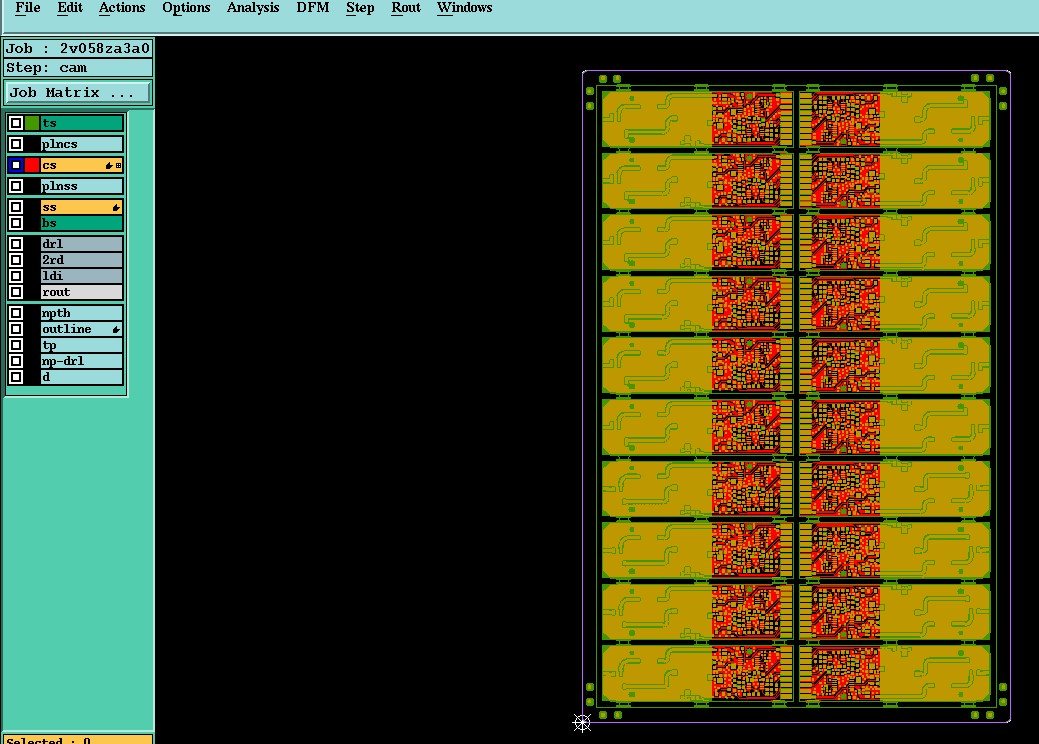Open the Step menu

point(360,8)
